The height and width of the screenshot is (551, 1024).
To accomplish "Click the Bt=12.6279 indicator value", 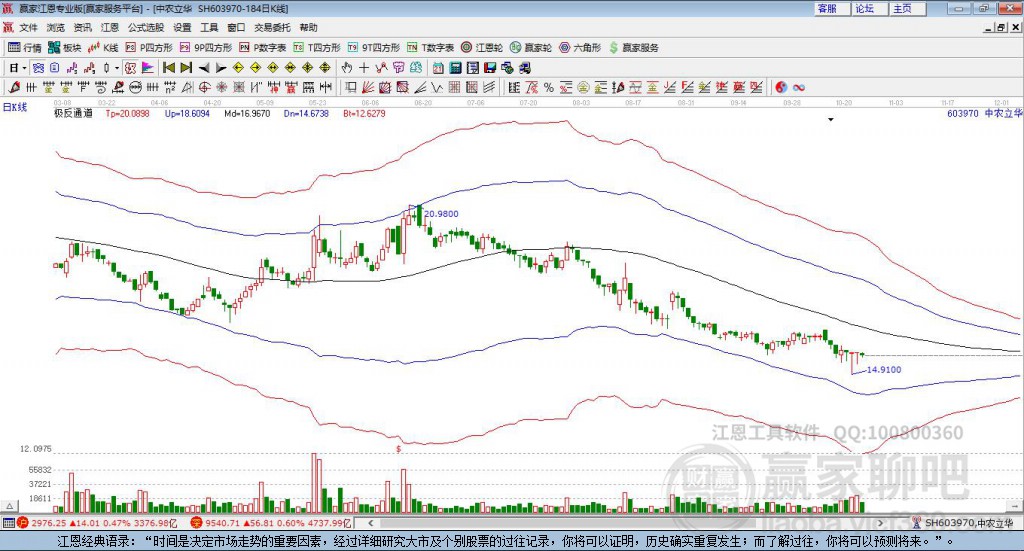I will click(364, 113).
